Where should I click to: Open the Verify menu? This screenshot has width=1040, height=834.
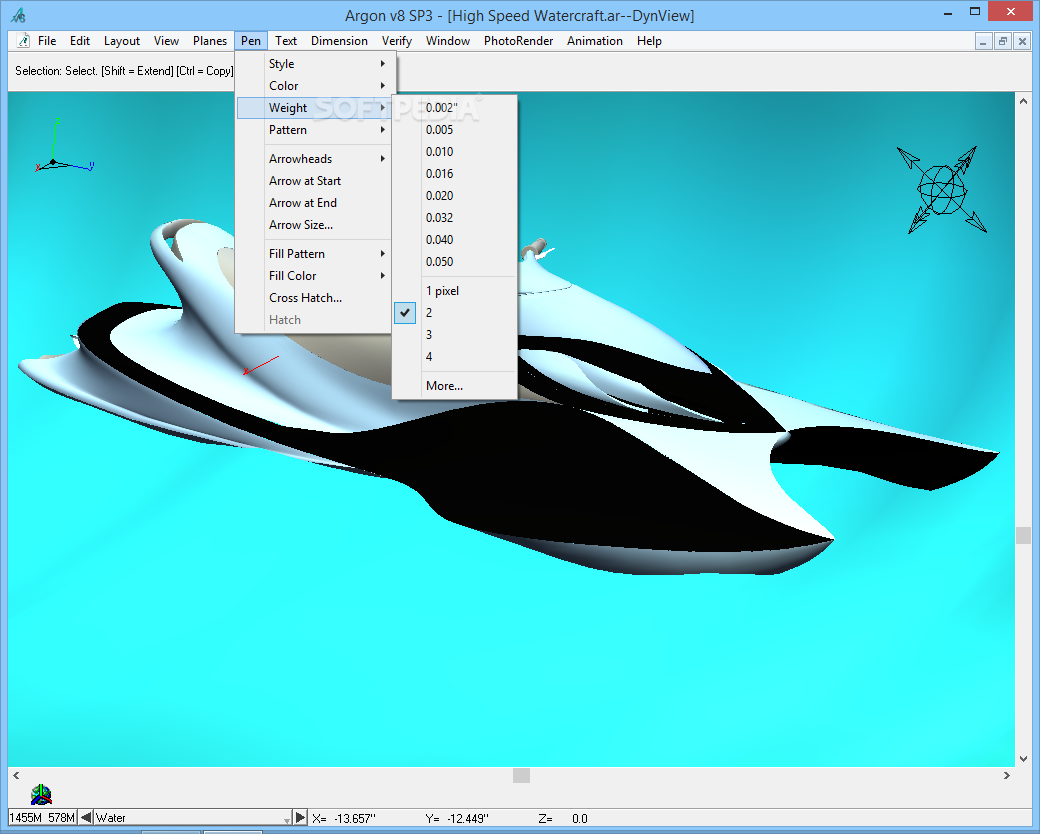tap(397, 40)
